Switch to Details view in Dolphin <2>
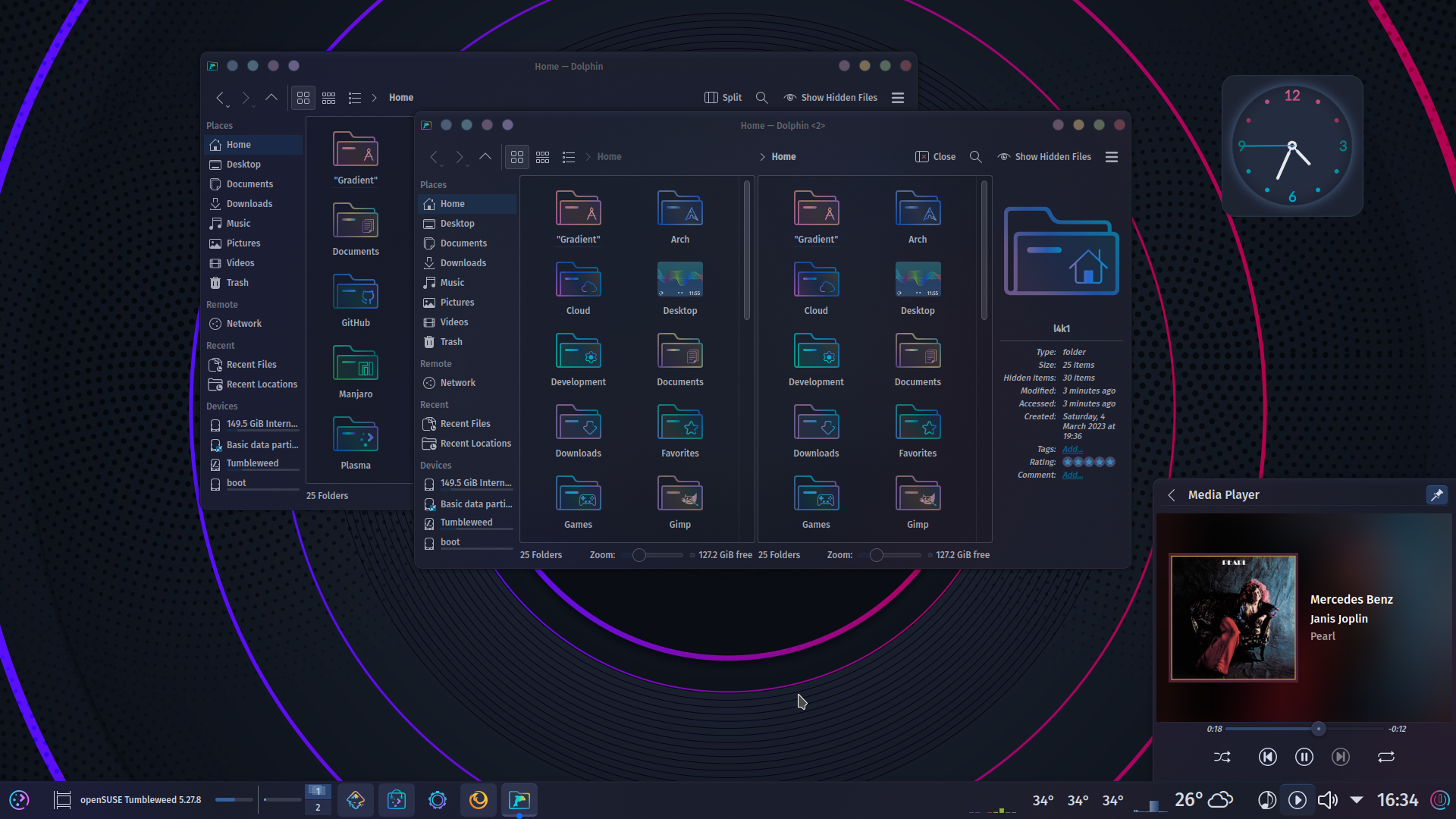Screen dimensions: 1456x819 coord(569,157)
